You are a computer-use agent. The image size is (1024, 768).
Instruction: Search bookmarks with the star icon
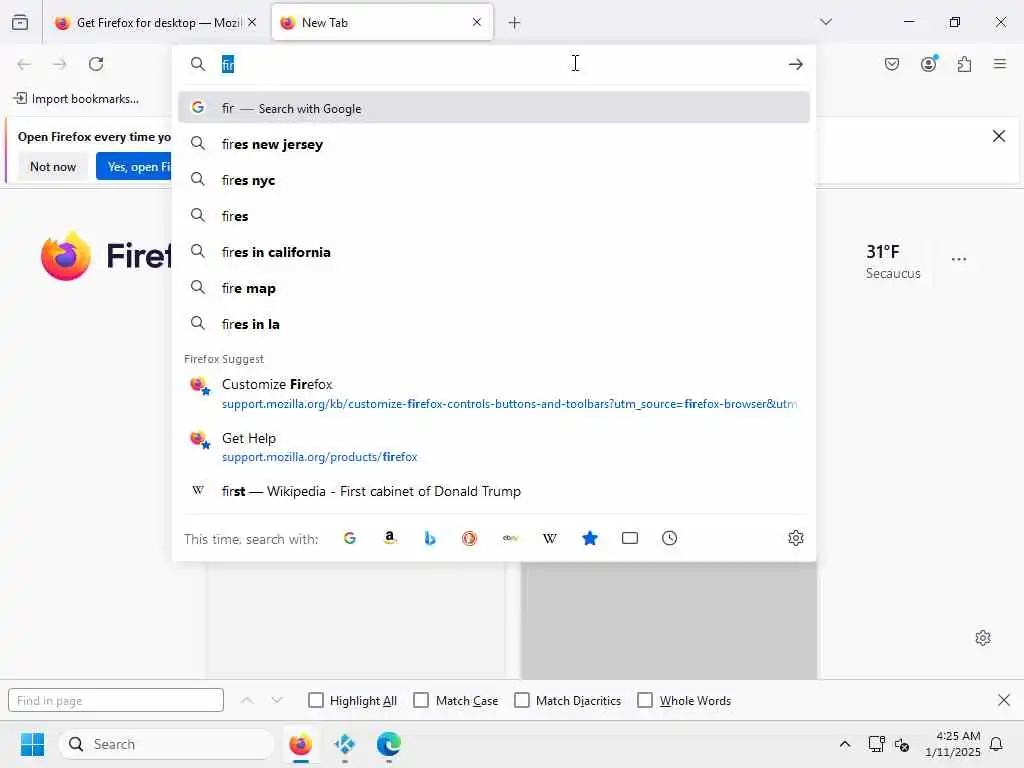point(590,538)
